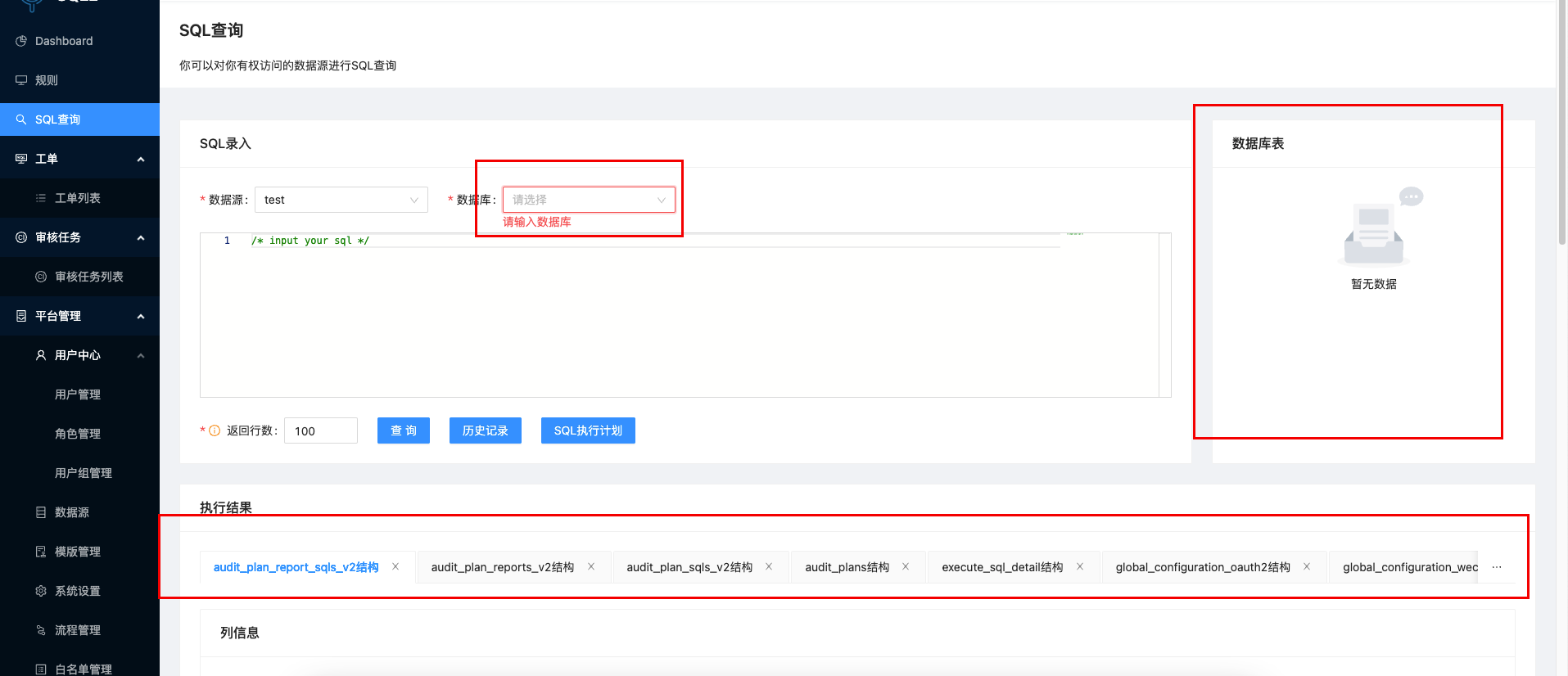Switch to audit_plan_sqls_v2结构 tab
The width and height of the screenshot is (1568, 676).
[x=689, y=567]
